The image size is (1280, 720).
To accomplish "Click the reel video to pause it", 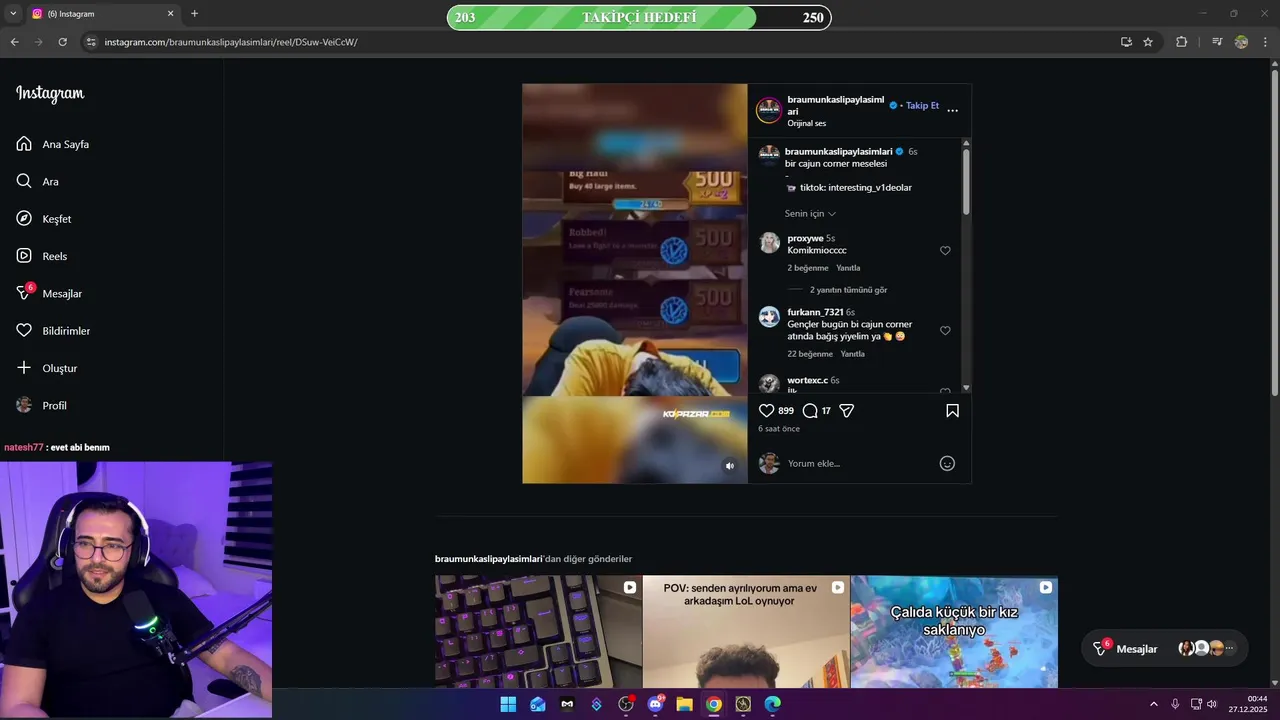I will coord(634,283).
